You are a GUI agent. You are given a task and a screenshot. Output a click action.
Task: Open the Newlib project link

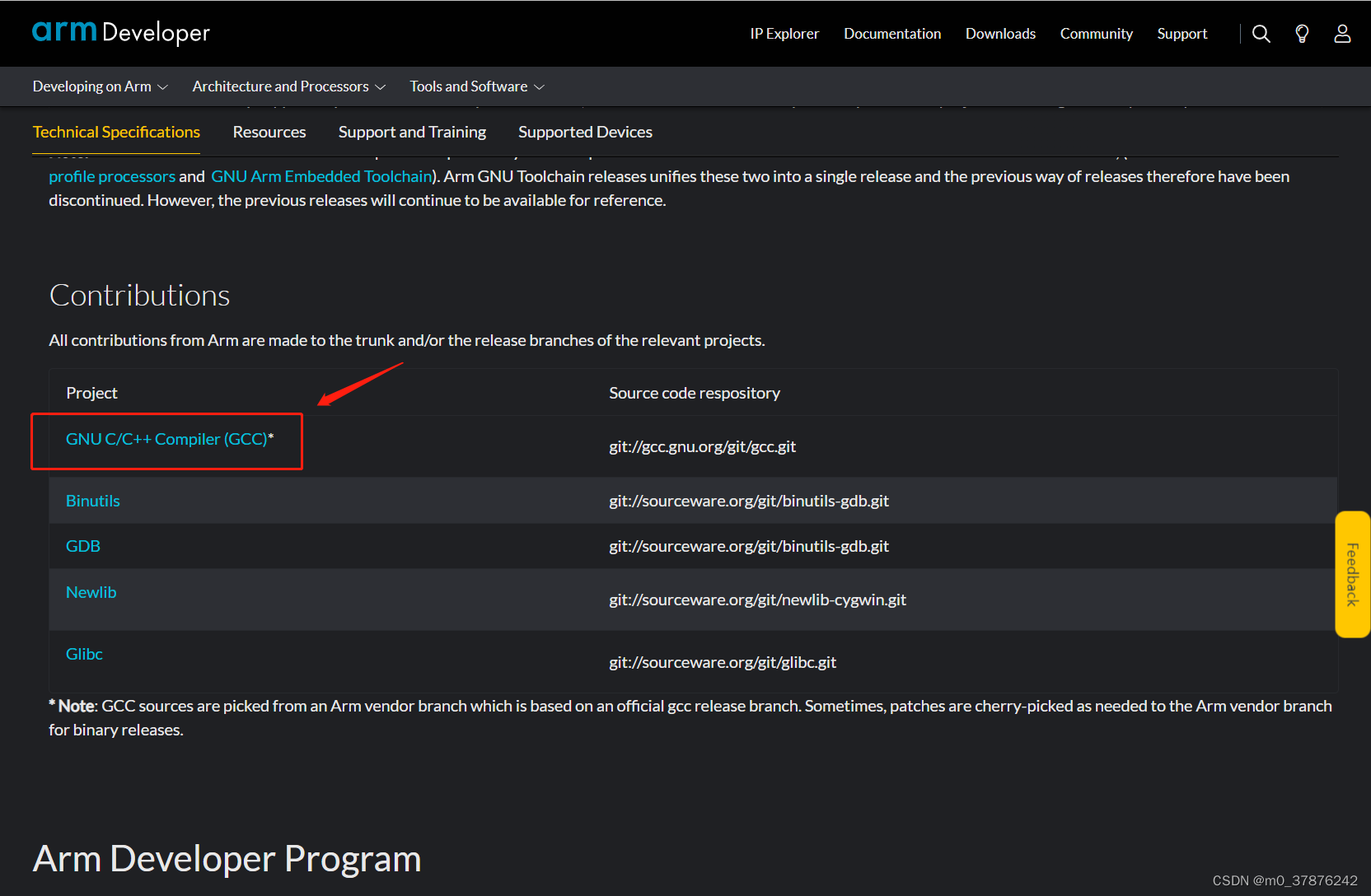pyautogui.click(x=91, y=592)
